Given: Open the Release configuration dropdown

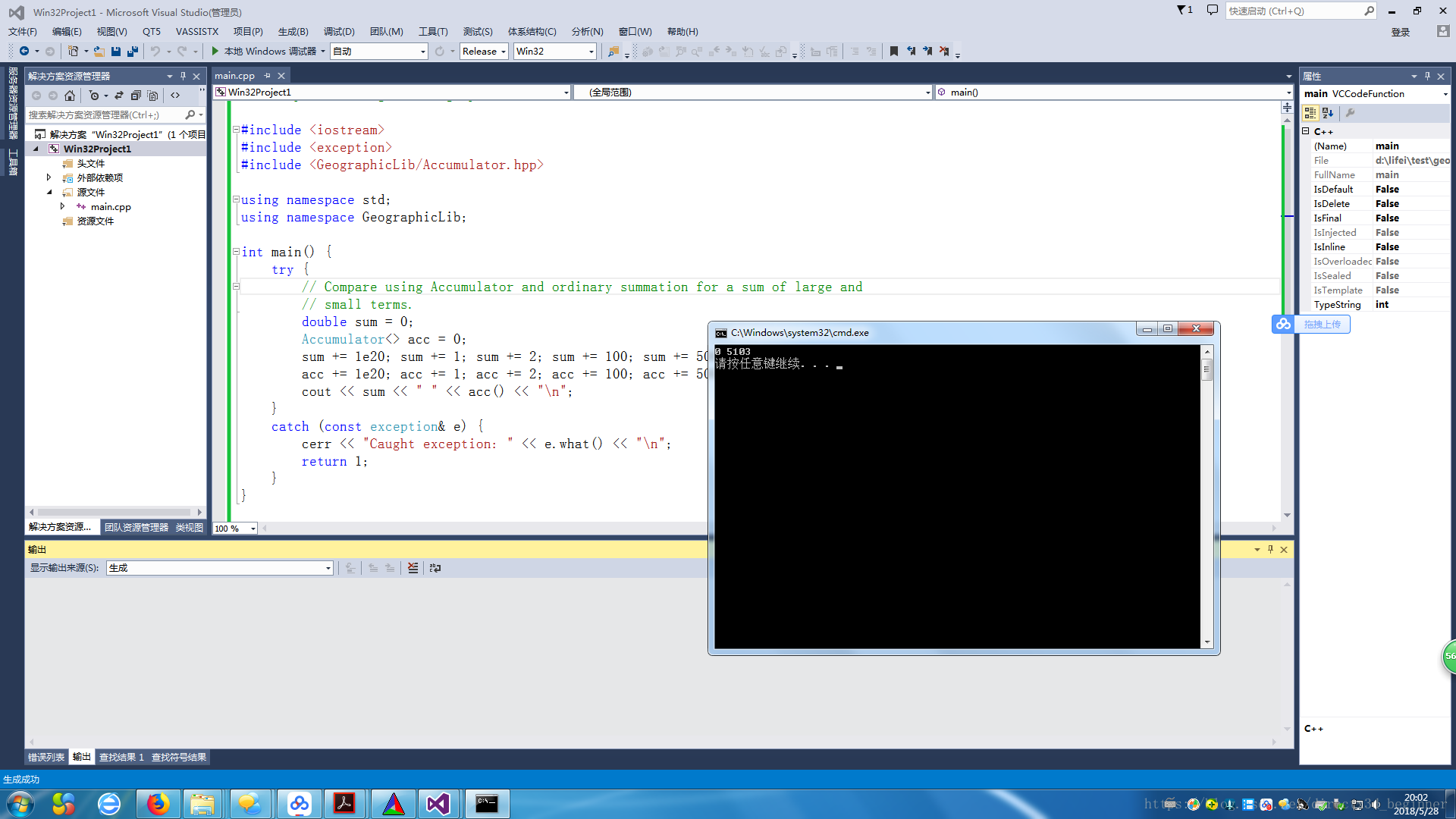Looking at the screenshot, I should 503,52.
